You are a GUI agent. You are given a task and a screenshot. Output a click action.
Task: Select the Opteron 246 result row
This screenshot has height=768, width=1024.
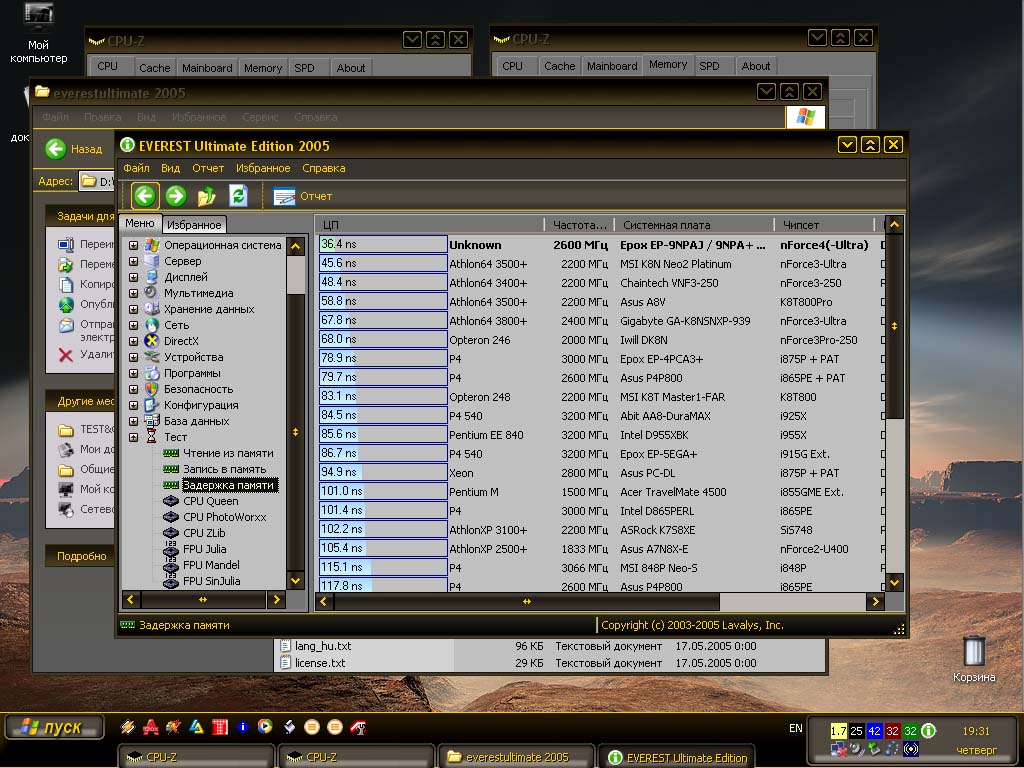point(600,340)
